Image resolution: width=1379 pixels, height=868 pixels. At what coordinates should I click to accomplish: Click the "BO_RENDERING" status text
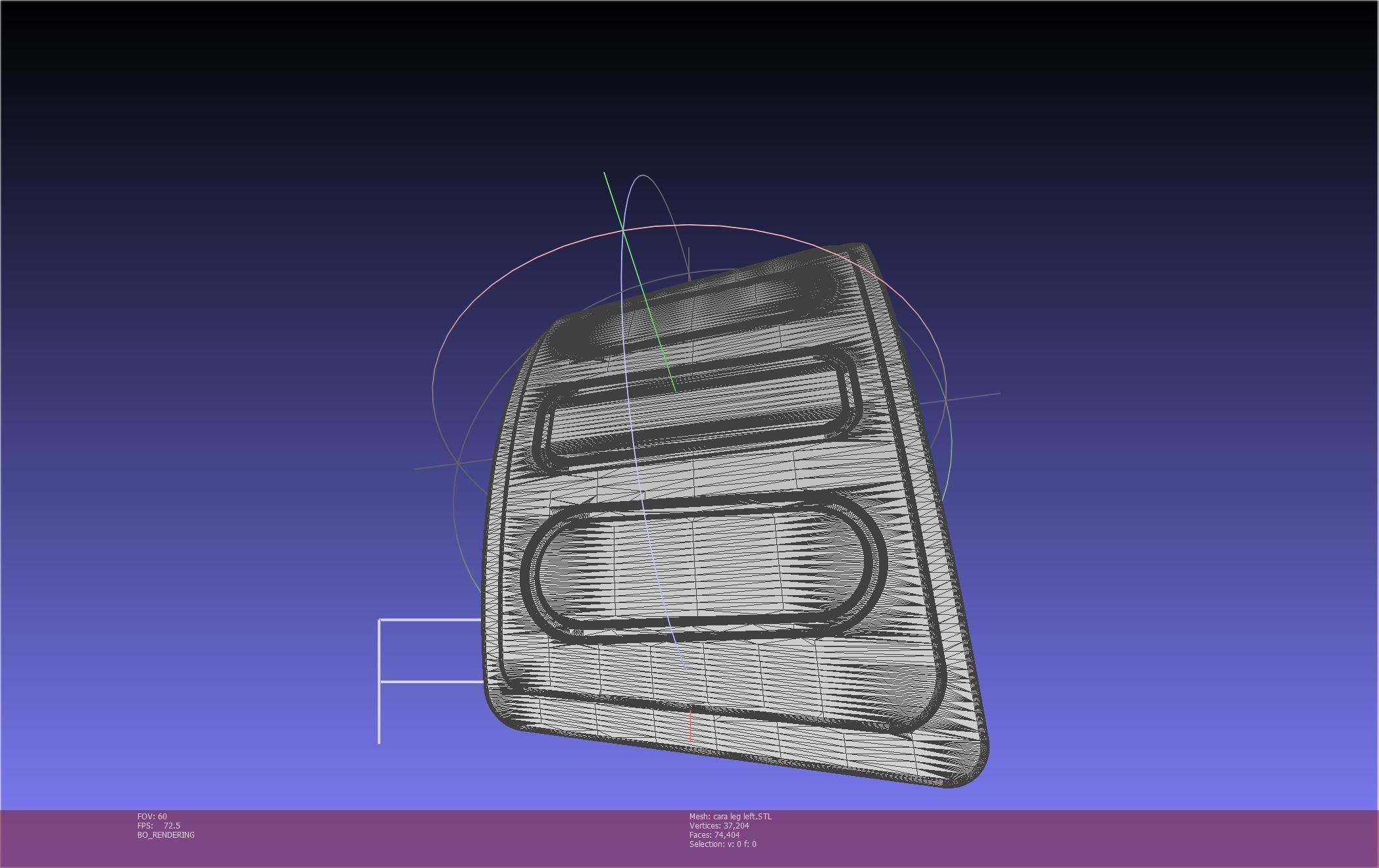tap(166, 834)
